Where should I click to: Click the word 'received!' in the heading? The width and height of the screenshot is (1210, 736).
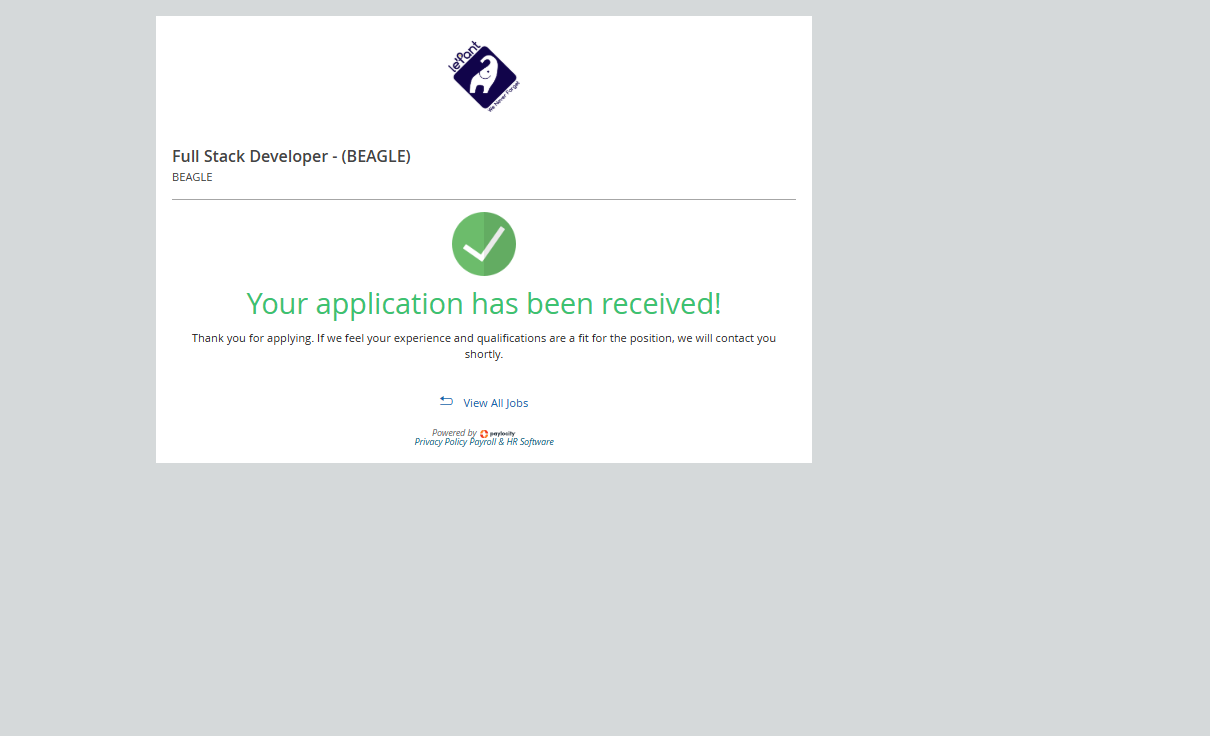pos(663,303)
